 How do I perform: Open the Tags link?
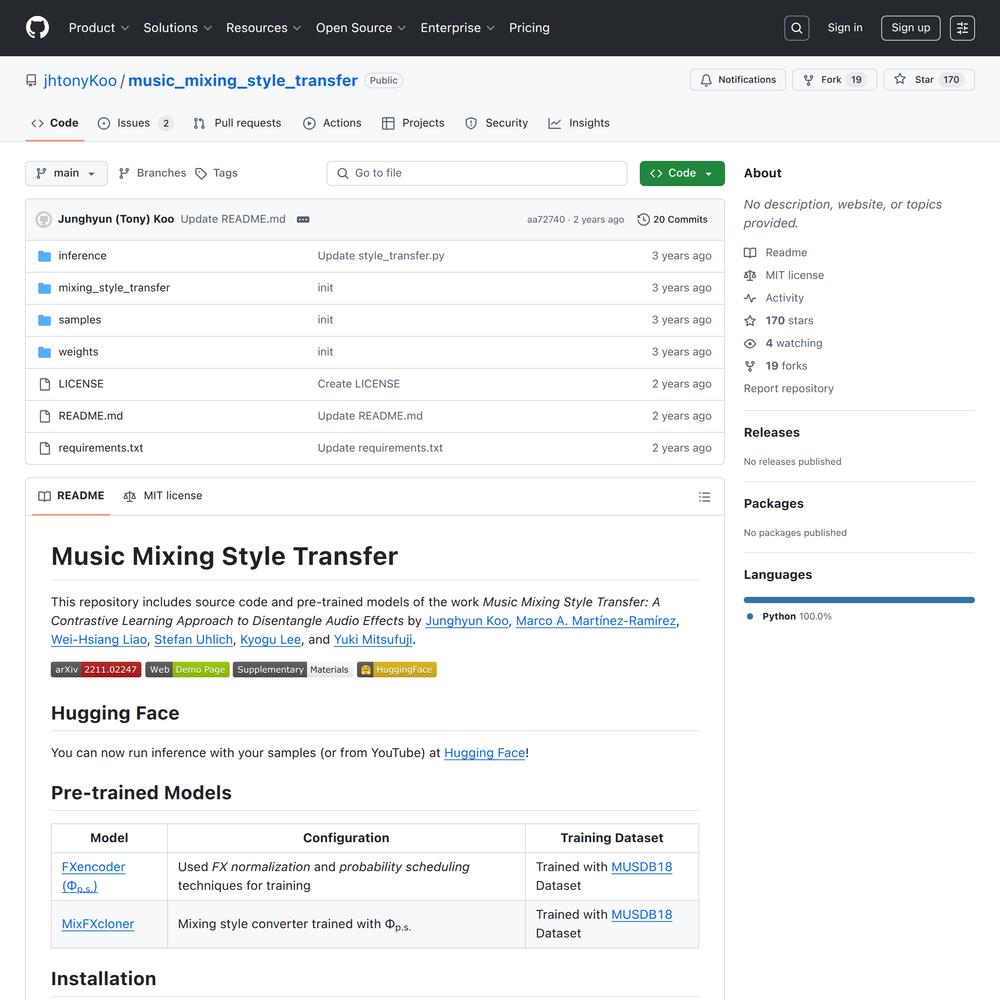(x=216, y=173)
